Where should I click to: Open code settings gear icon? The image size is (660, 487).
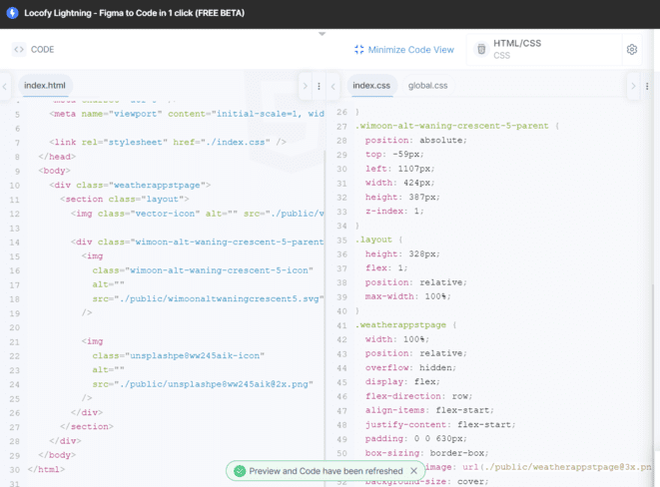[632, 50]
